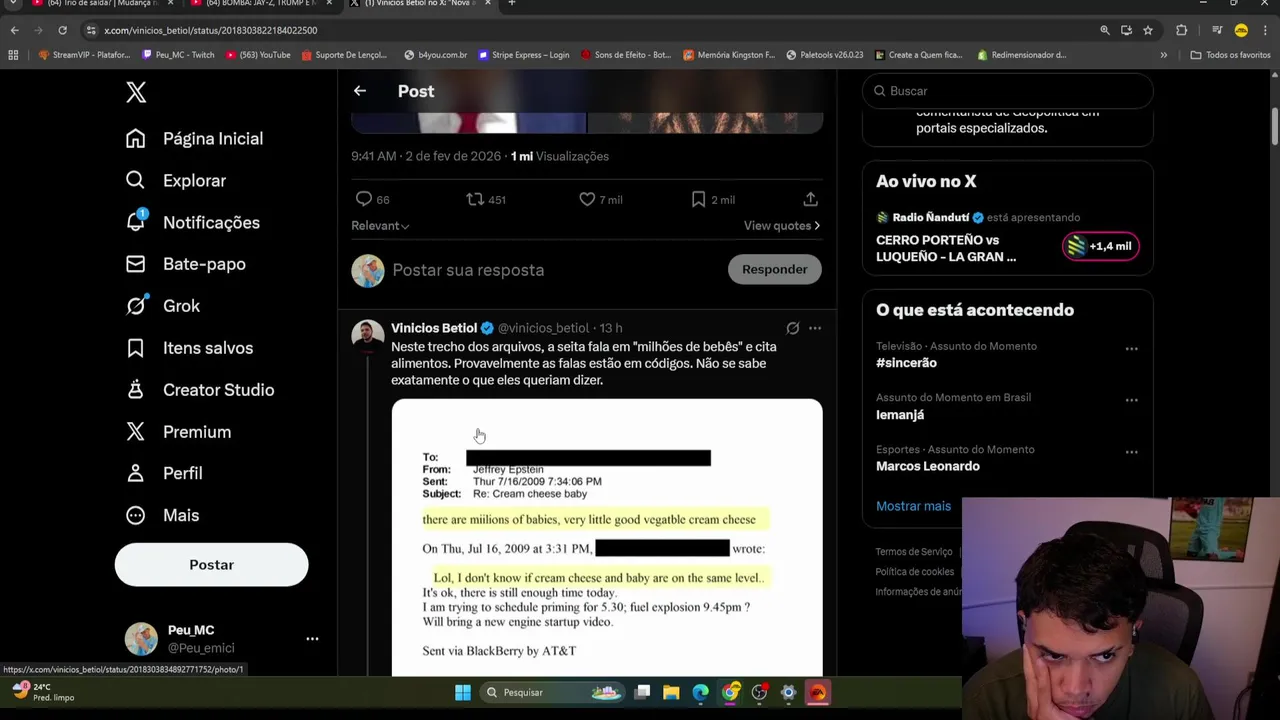Viewport: 1280px width, 720px height.
Task: Open the Stripe Express – Login bookmark
Action: point(524,55)
